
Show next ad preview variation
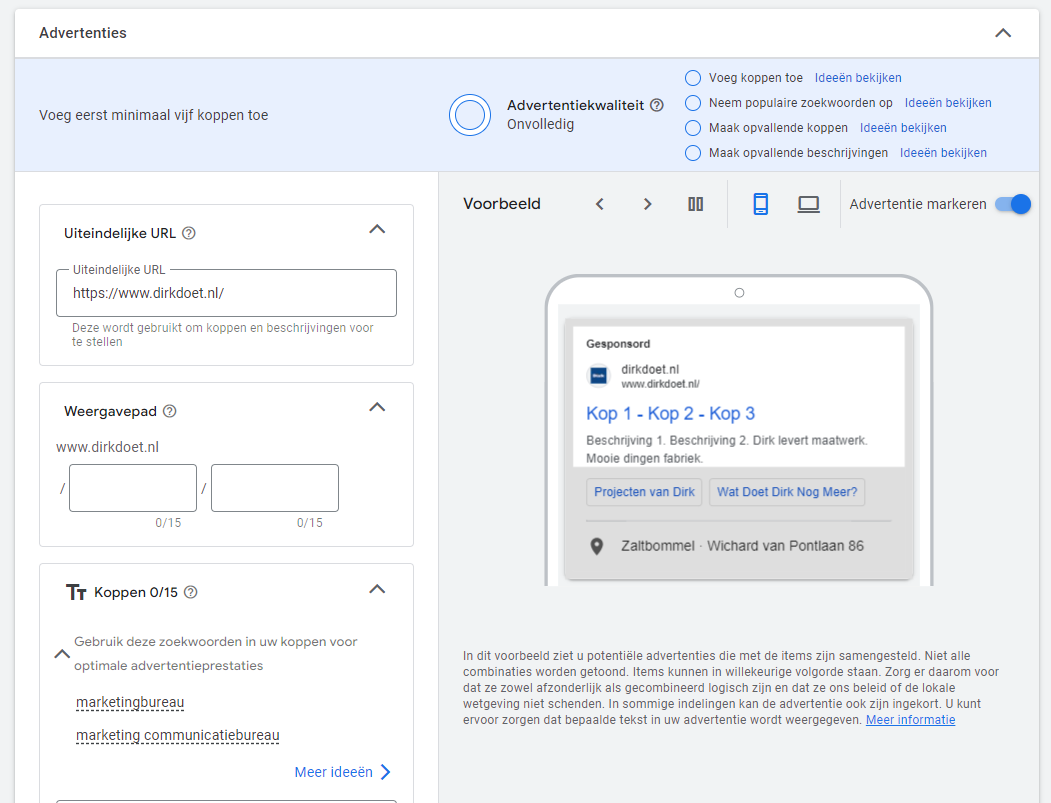point(647,204)
